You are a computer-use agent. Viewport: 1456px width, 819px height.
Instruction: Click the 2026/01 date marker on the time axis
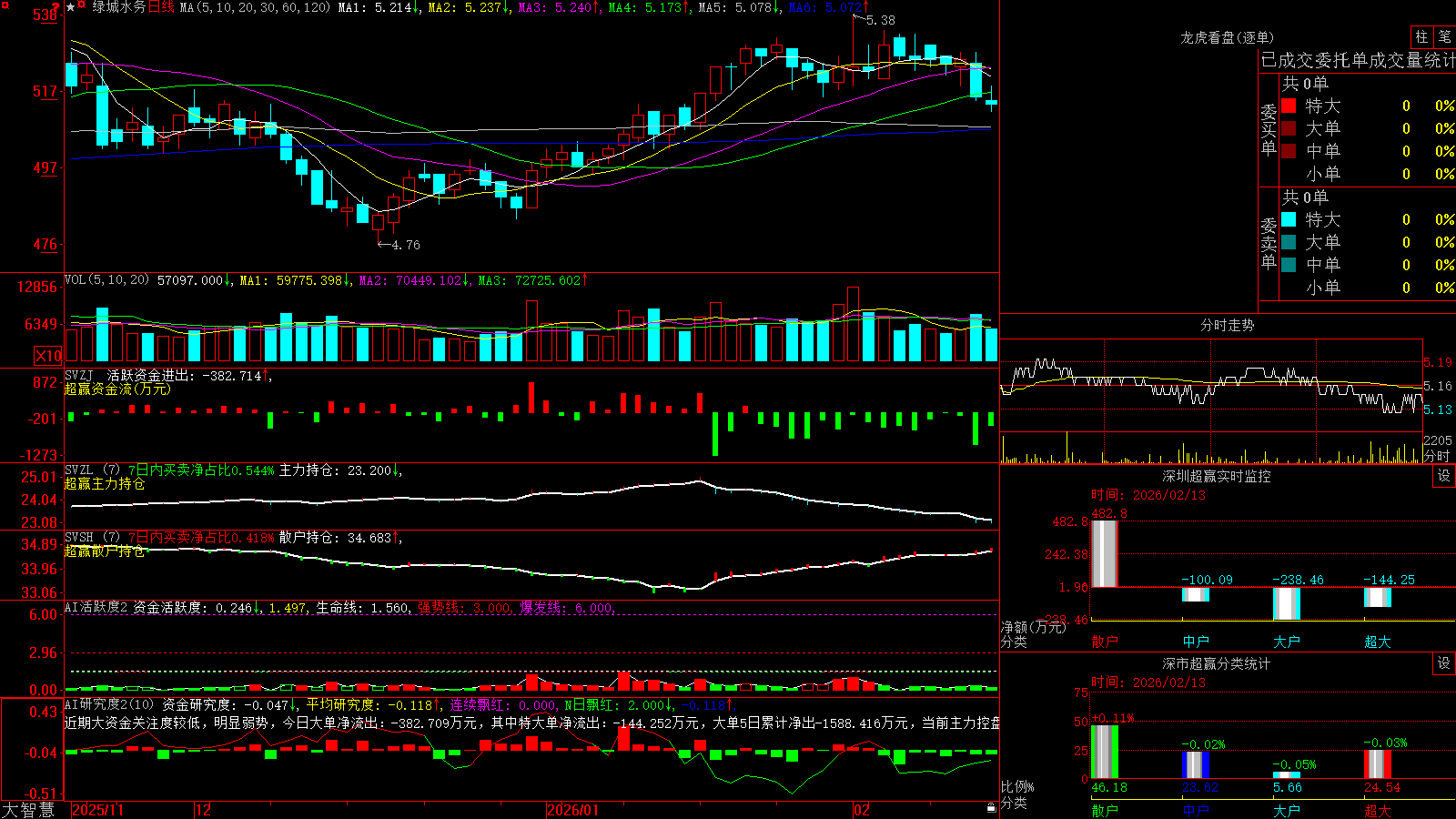click(573, 810)
